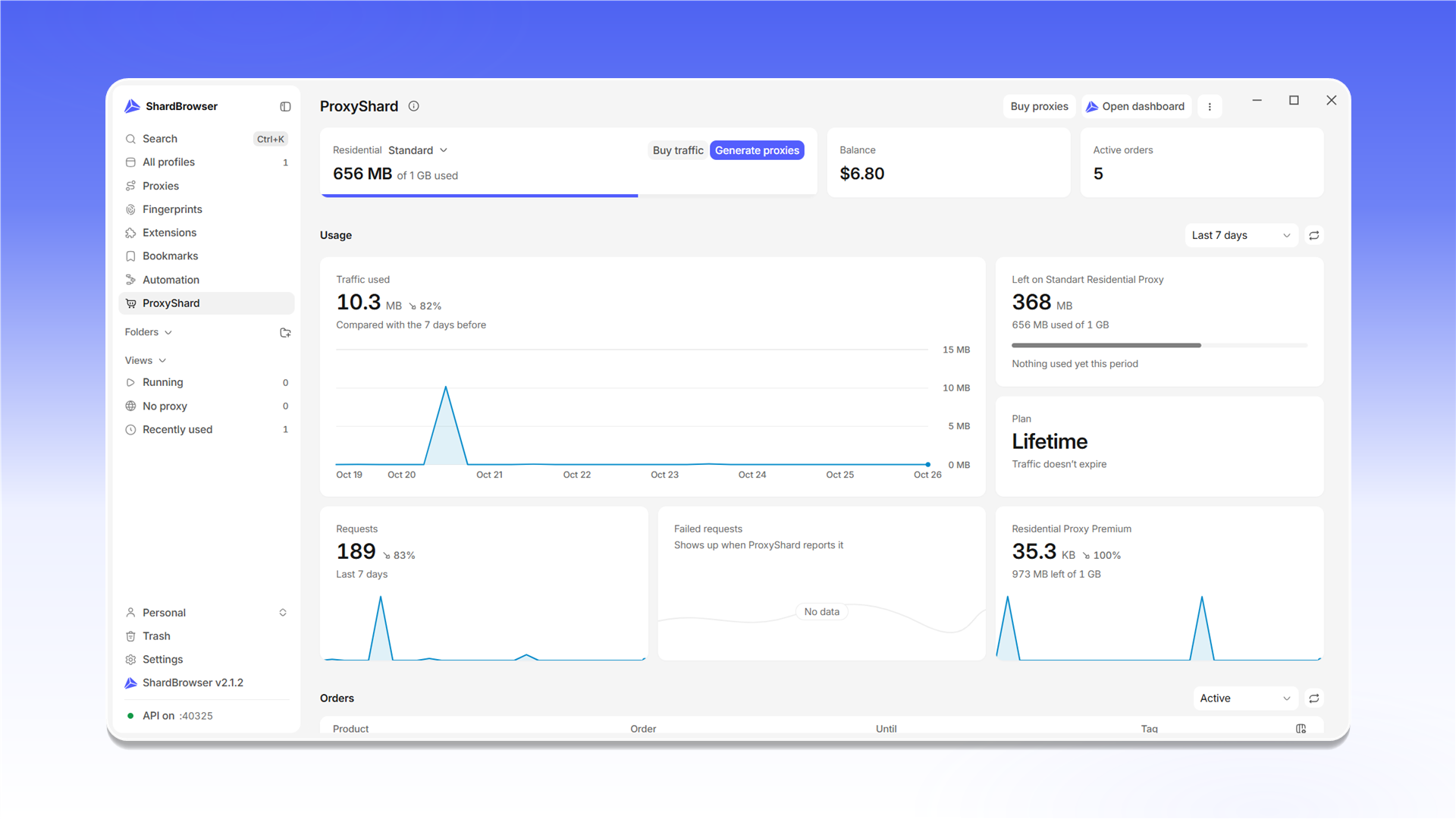Select ProxyShard in the sidebar

pos(206,303)
